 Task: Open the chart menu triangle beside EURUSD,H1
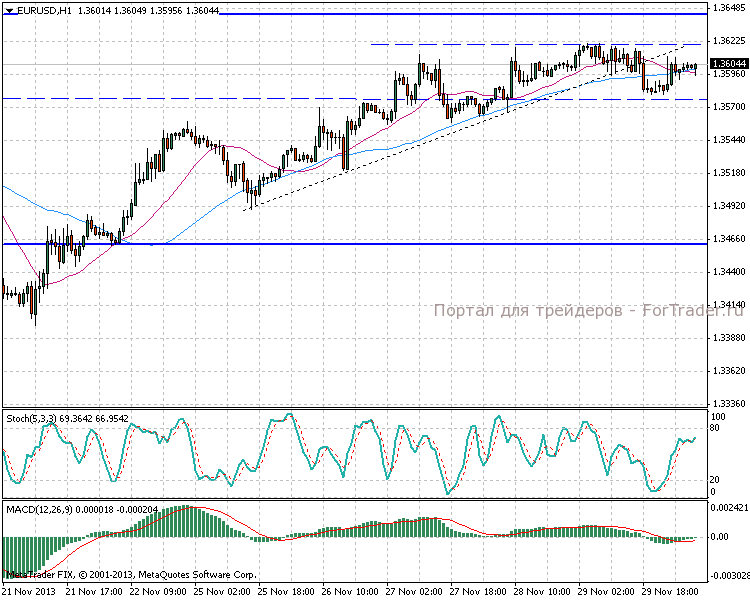(10, 11)
